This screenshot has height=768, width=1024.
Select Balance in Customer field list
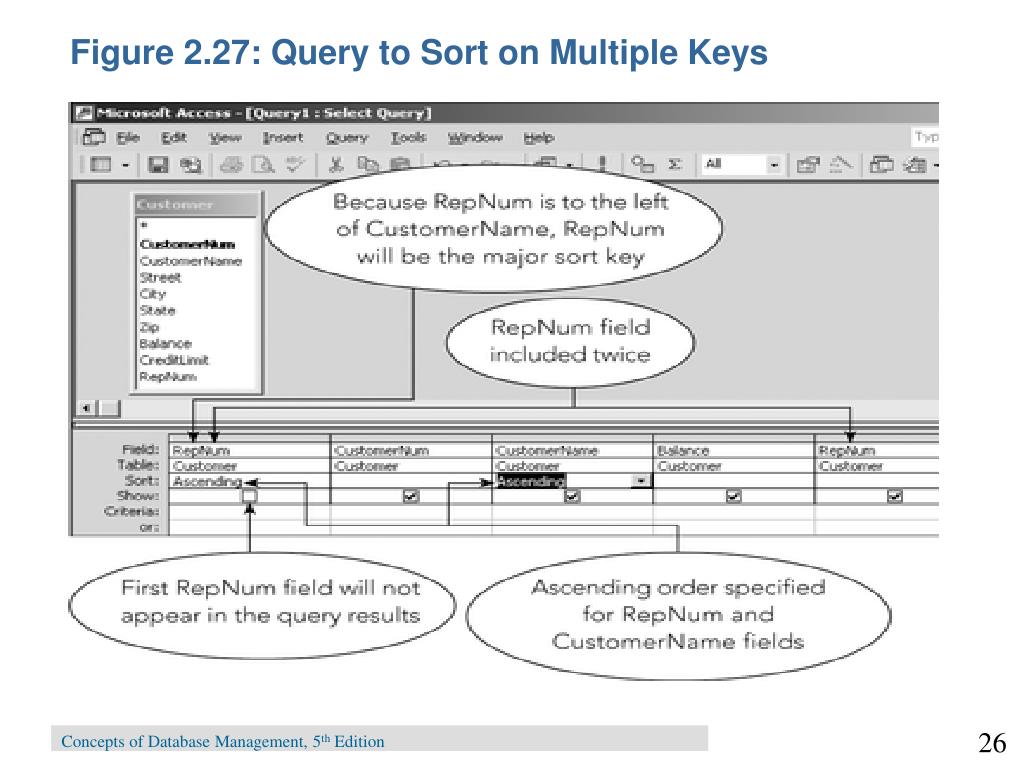pos(165,344)
